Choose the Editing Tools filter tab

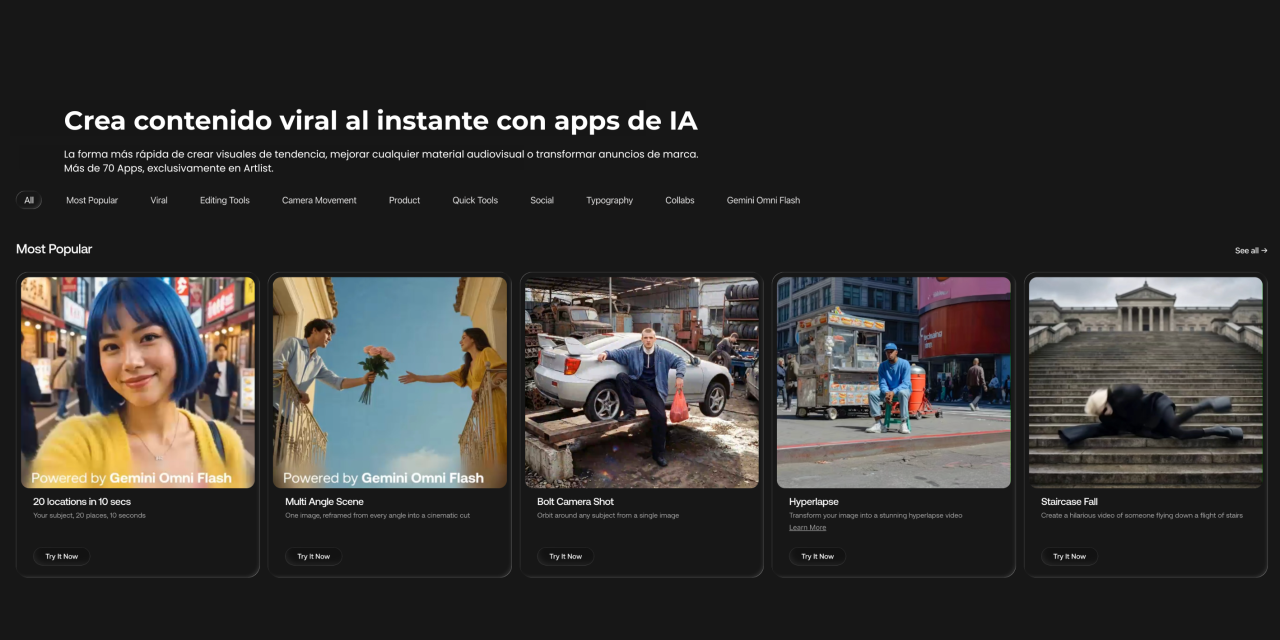pos(225,200)
